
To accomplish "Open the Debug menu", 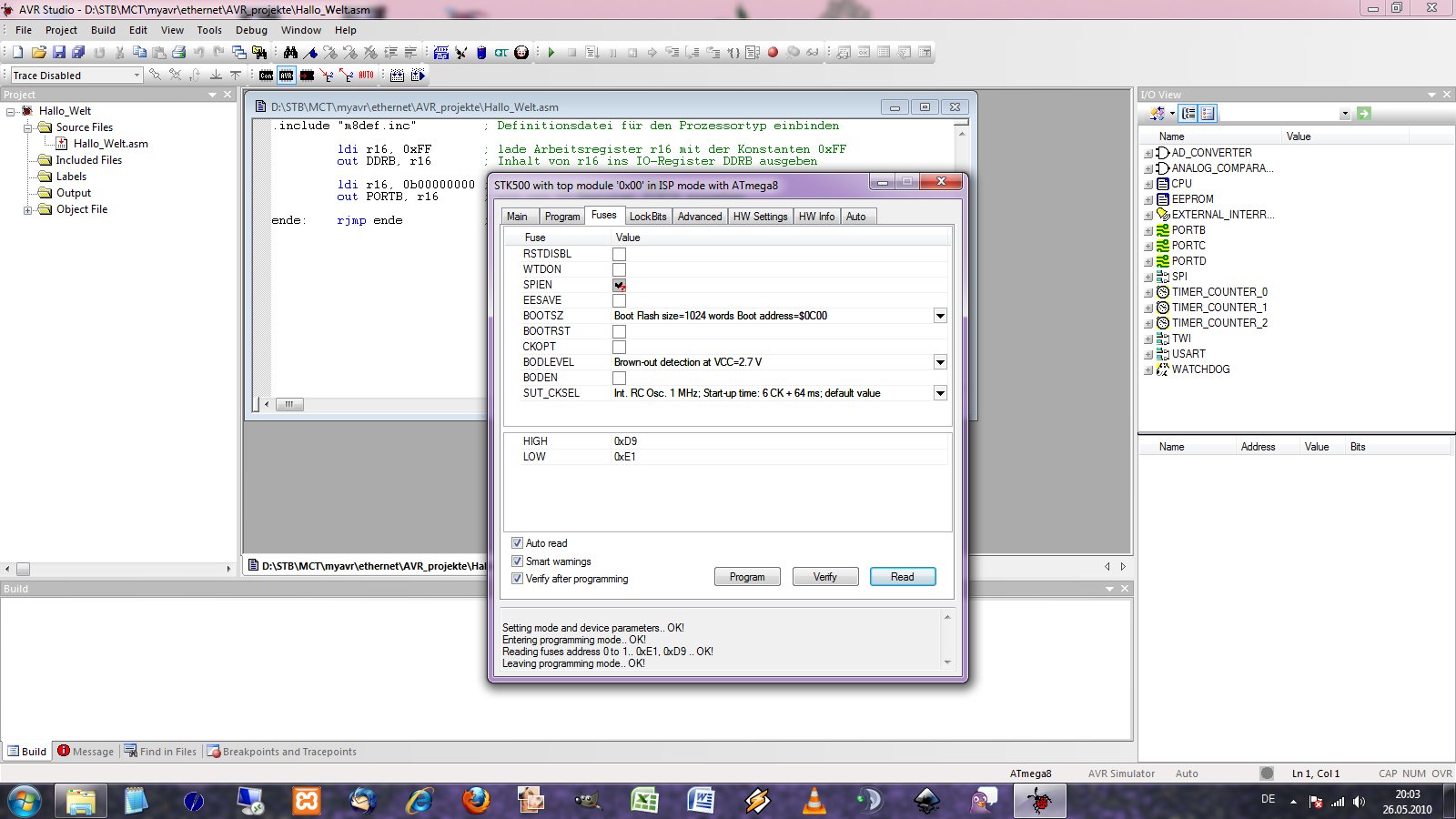I will (251, 30).
